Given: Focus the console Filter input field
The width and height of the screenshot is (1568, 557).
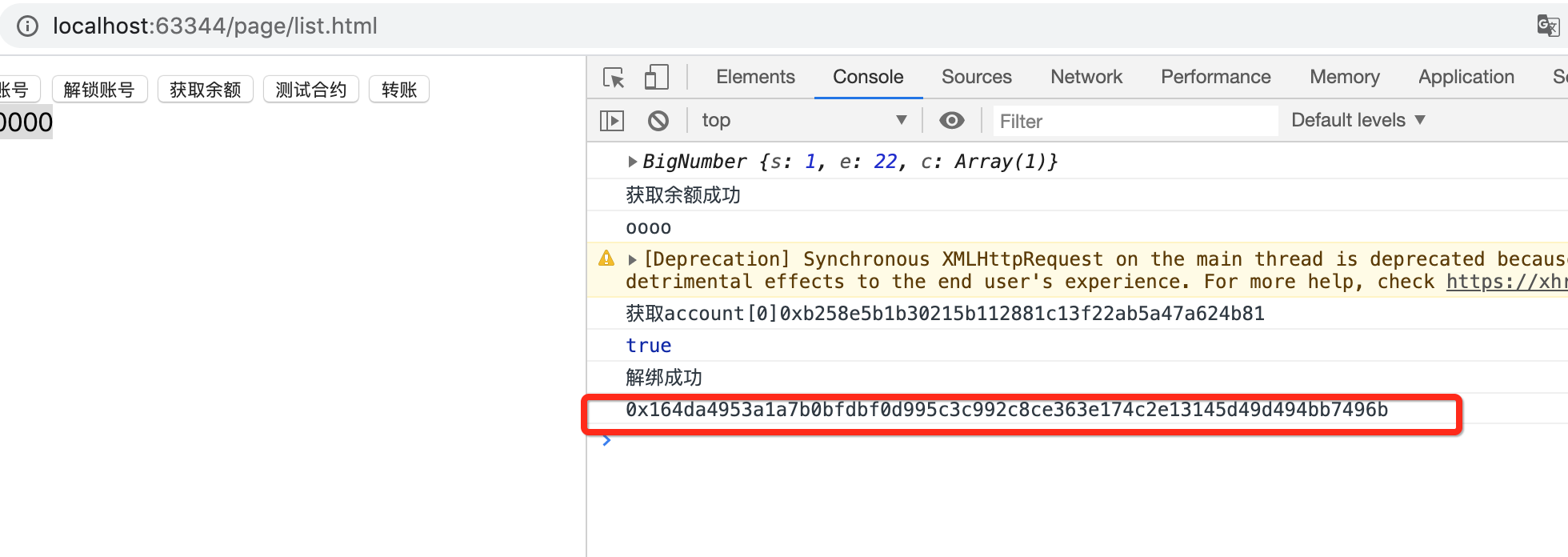Looking at the screenshot, I should (x=1135, y=121).
